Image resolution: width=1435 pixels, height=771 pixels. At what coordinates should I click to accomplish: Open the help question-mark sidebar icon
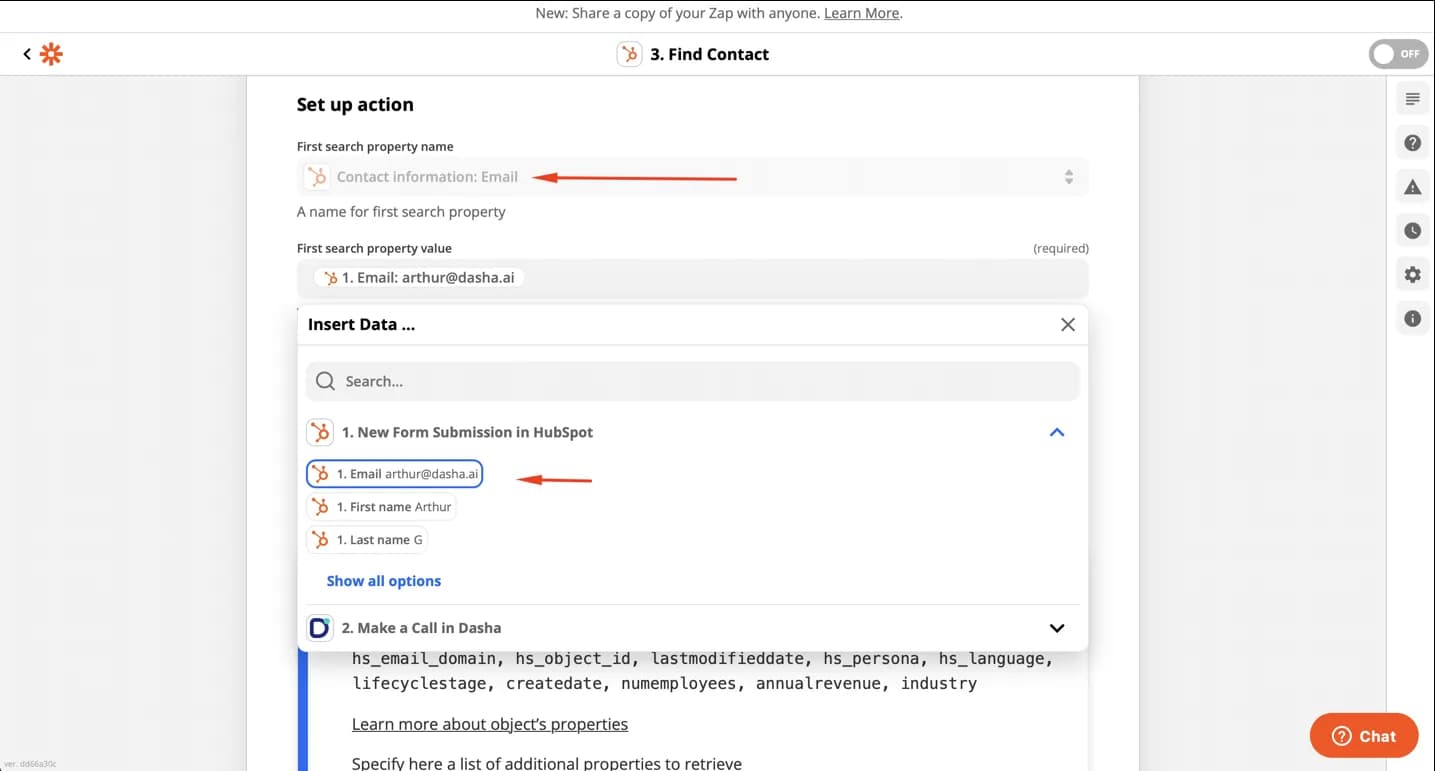point(1412,143)
